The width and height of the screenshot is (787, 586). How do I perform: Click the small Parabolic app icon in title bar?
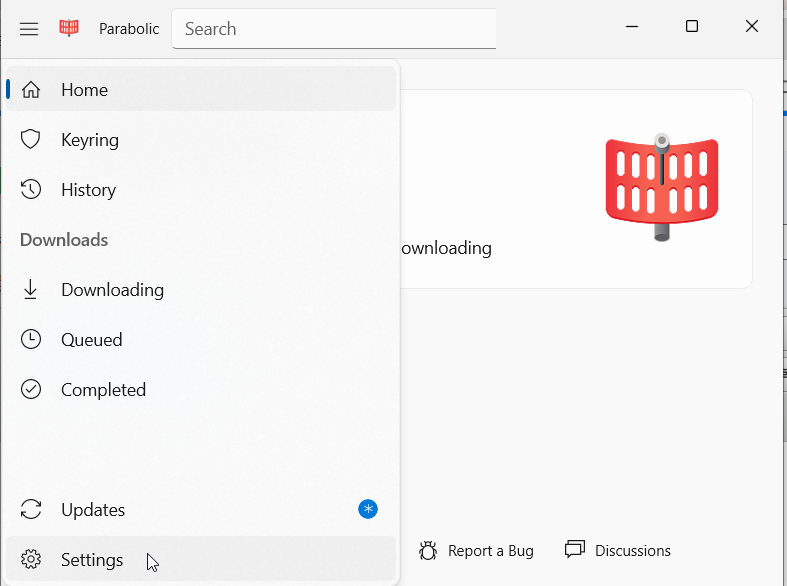point(69,28)
